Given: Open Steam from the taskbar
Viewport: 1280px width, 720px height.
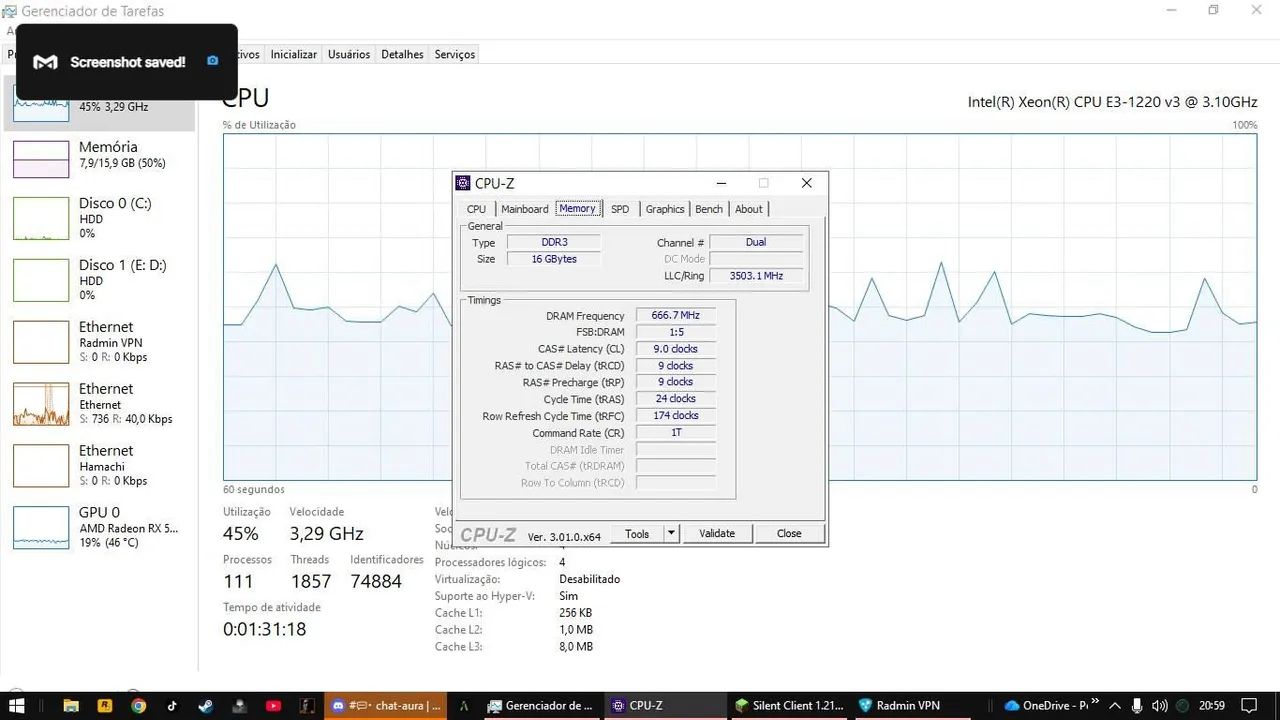Looking at the screenshot, I should [206, 705].
